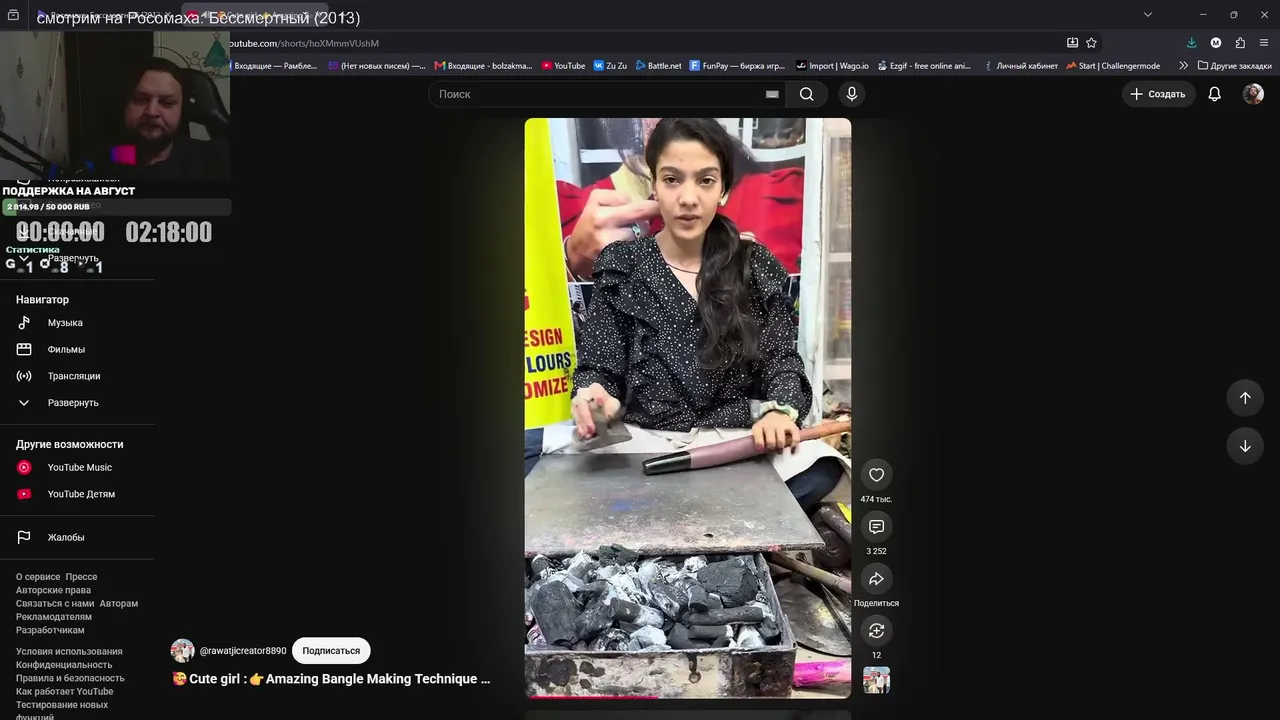
Task: Open the Входящие — Рамблер bookmark
Action: pyautogui.click(x=274, y=66)
